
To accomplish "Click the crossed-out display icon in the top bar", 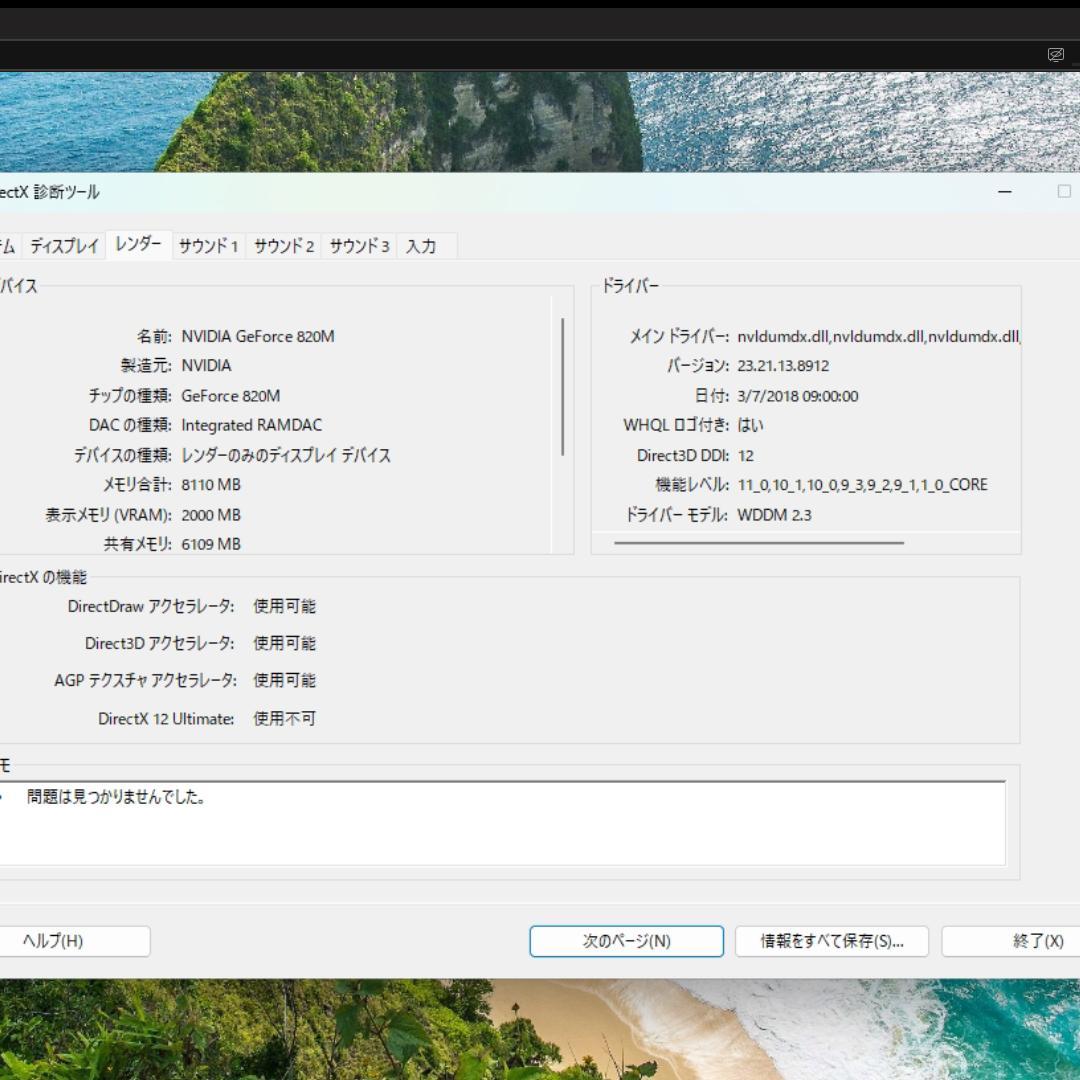I will tap(1056, 54).
